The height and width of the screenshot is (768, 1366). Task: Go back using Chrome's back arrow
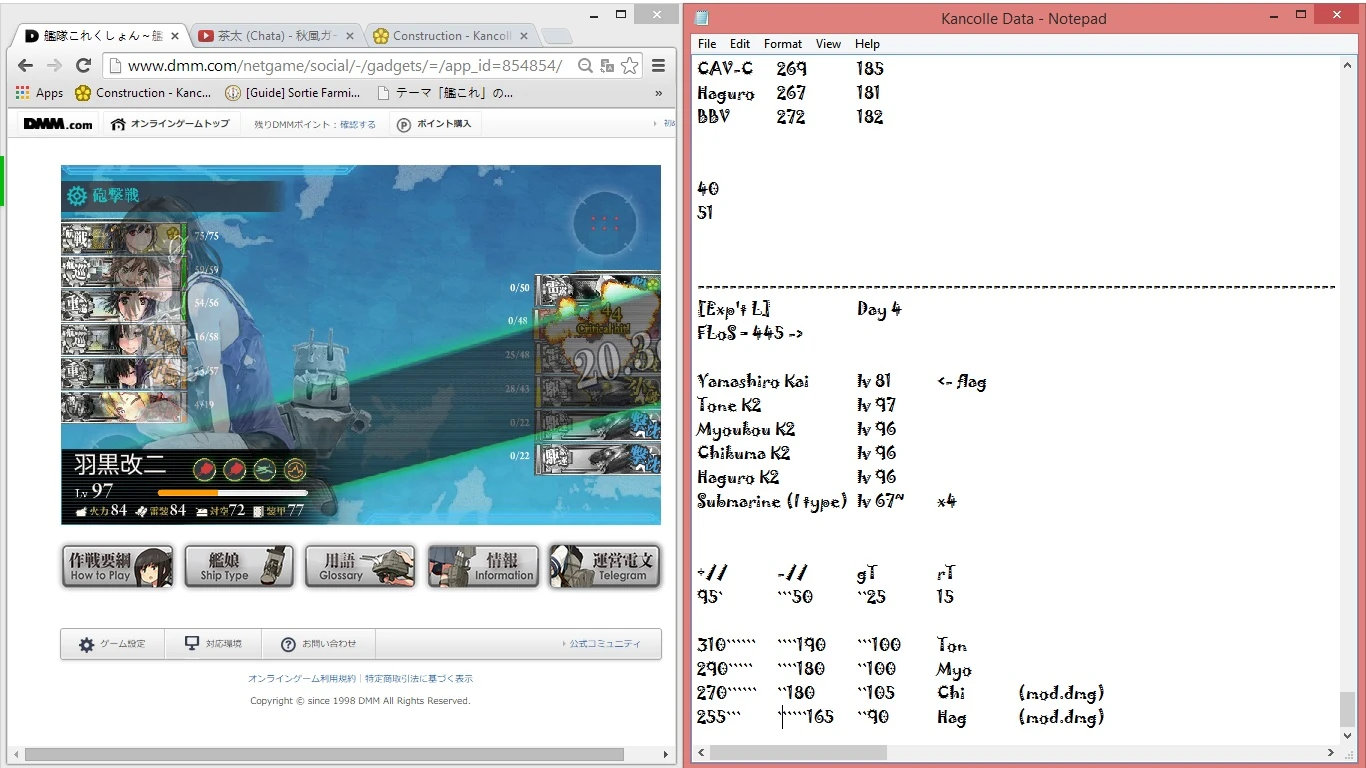26,66
